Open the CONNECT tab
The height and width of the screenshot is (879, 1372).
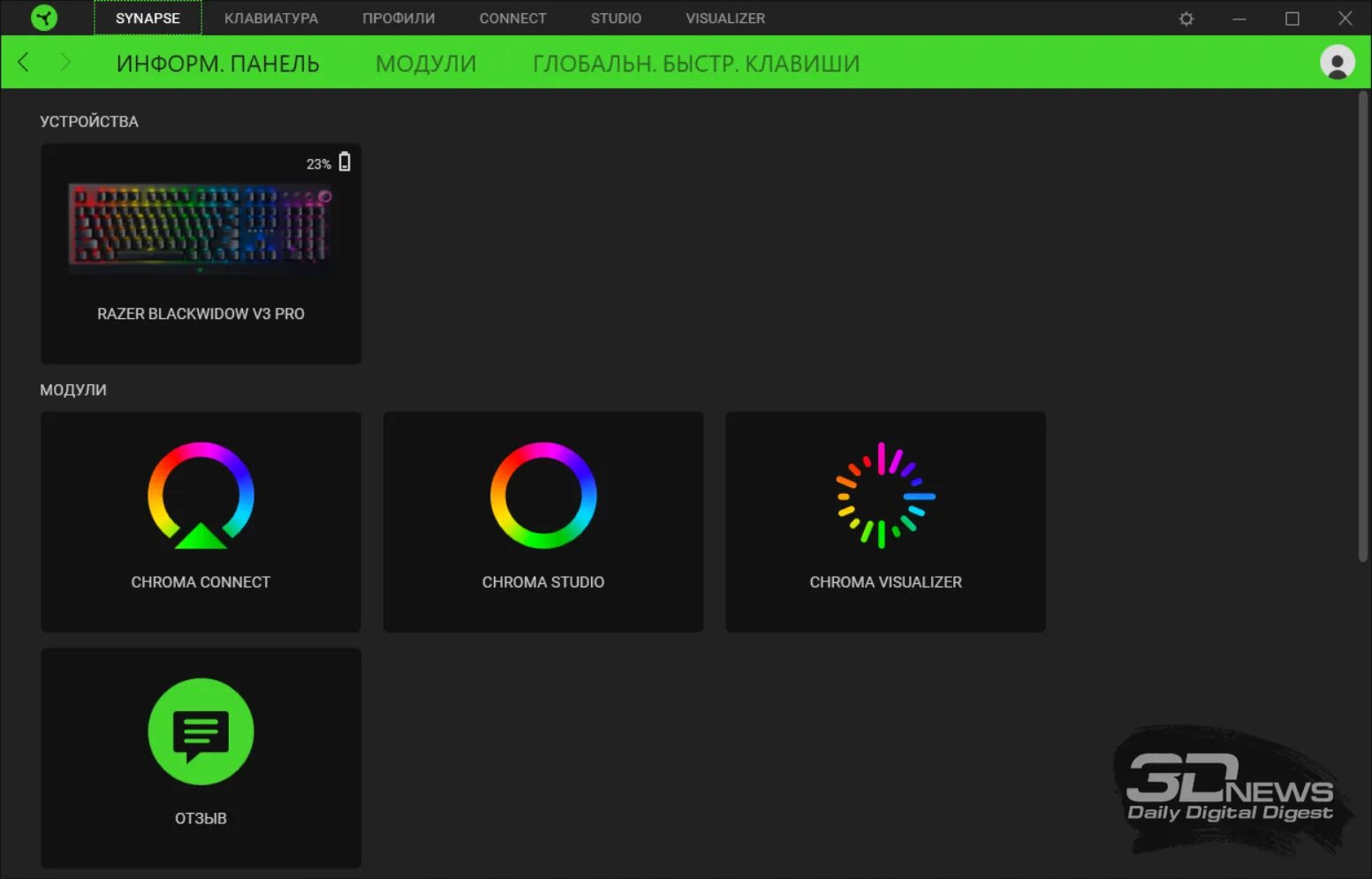(512, 18)
